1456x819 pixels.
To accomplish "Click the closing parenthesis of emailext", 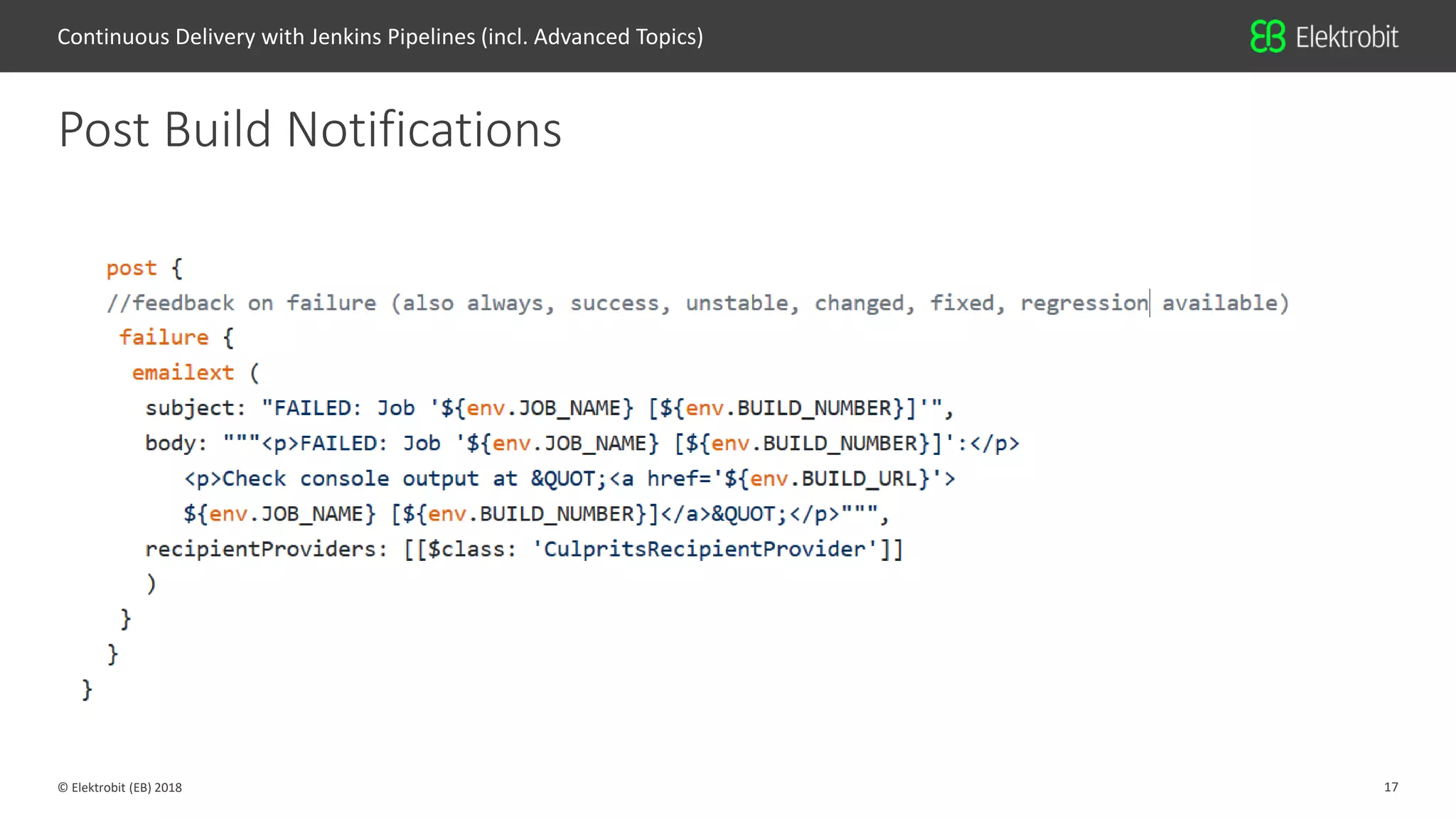I will click(x=151, y=584).
